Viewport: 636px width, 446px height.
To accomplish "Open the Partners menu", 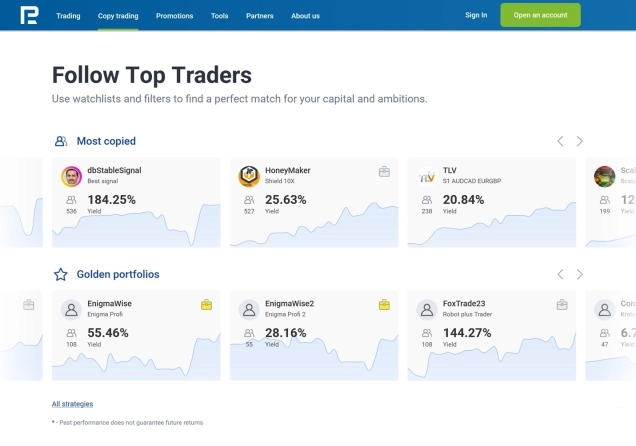I will click(x=260, y=16).
